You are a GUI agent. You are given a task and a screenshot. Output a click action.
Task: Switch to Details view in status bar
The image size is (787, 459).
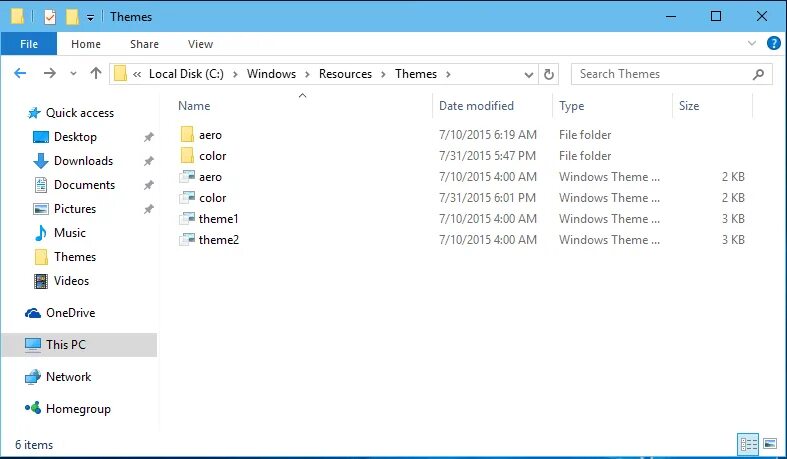click(748, 444)
